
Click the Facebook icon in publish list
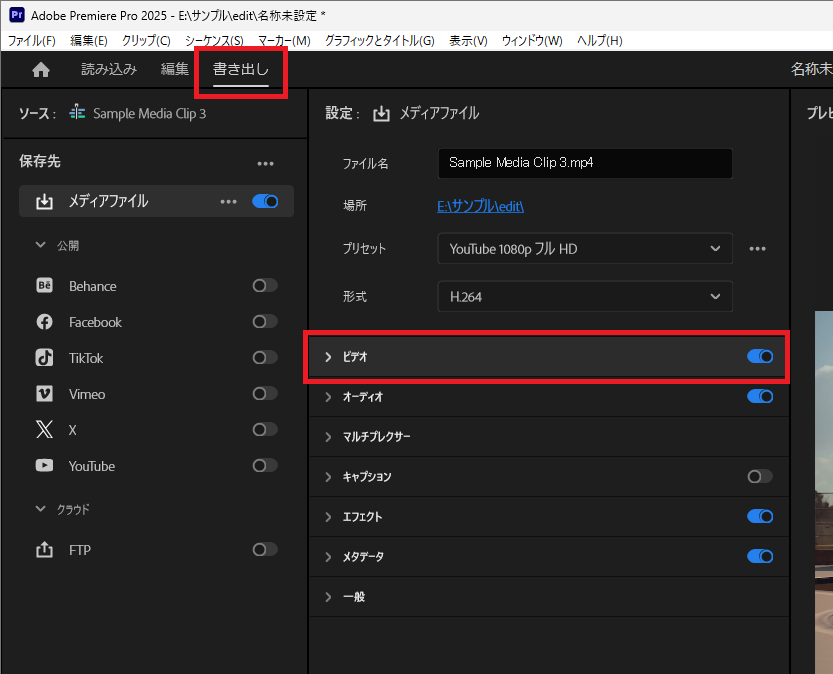point(45,322)
